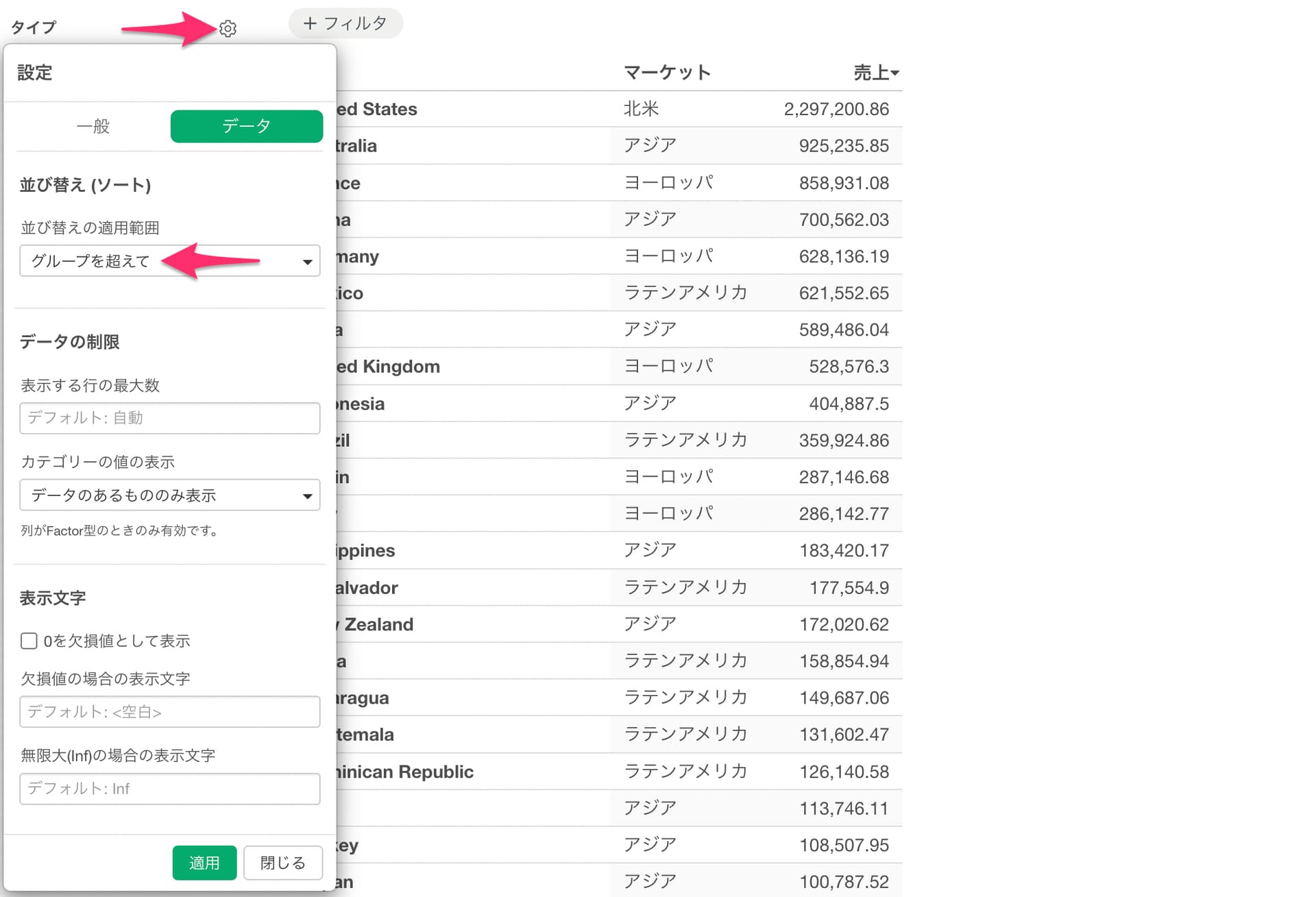
Task: Click the タイプ label
Action: (33, 27)
